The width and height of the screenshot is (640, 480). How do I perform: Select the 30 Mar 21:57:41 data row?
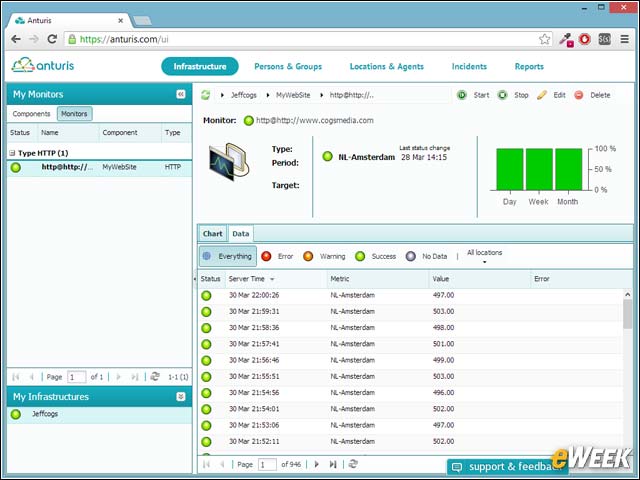click(x=411, y=344)
